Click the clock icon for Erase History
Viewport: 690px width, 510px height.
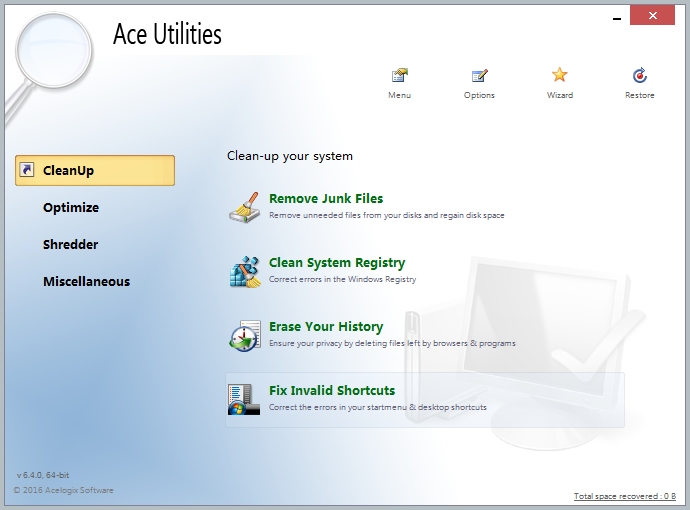click(x=245, y=335)
